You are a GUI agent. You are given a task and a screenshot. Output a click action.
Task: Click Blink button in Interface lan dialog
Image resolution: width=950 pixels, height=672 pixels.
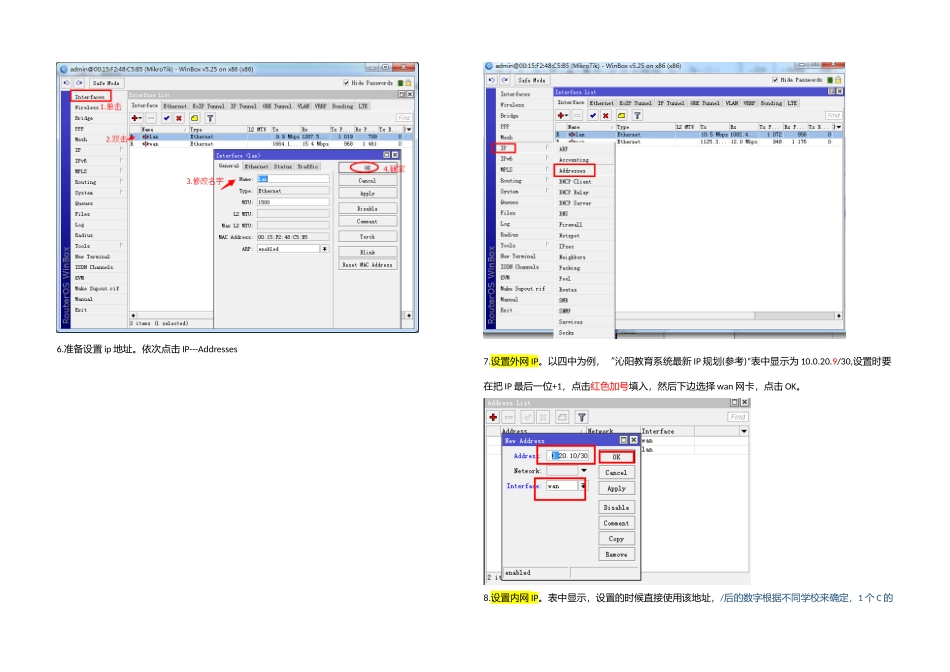(367, 252)
